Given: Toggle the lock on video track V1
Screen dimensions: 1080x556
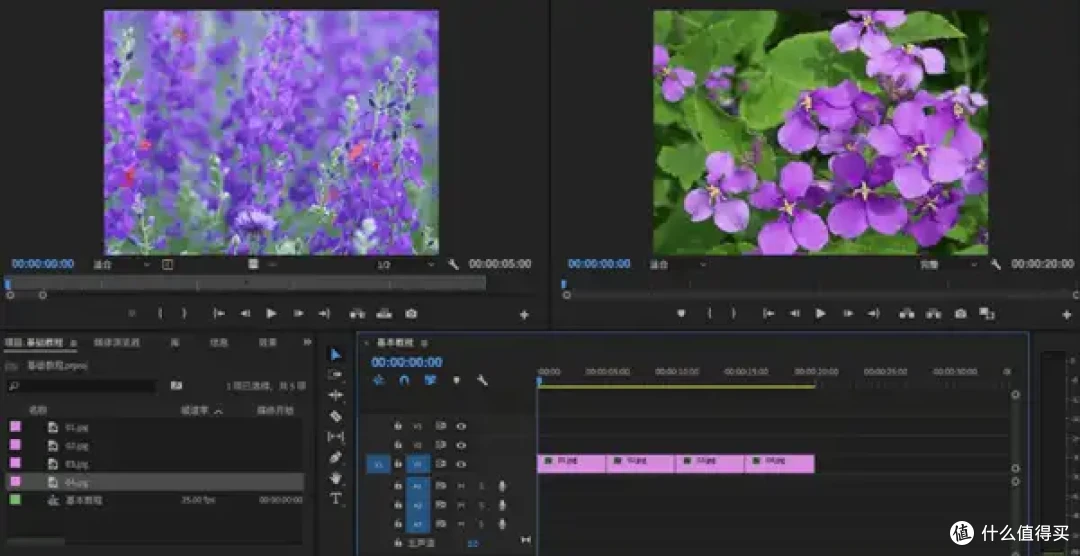Looking at the screenshot, I should click(397, 464).
